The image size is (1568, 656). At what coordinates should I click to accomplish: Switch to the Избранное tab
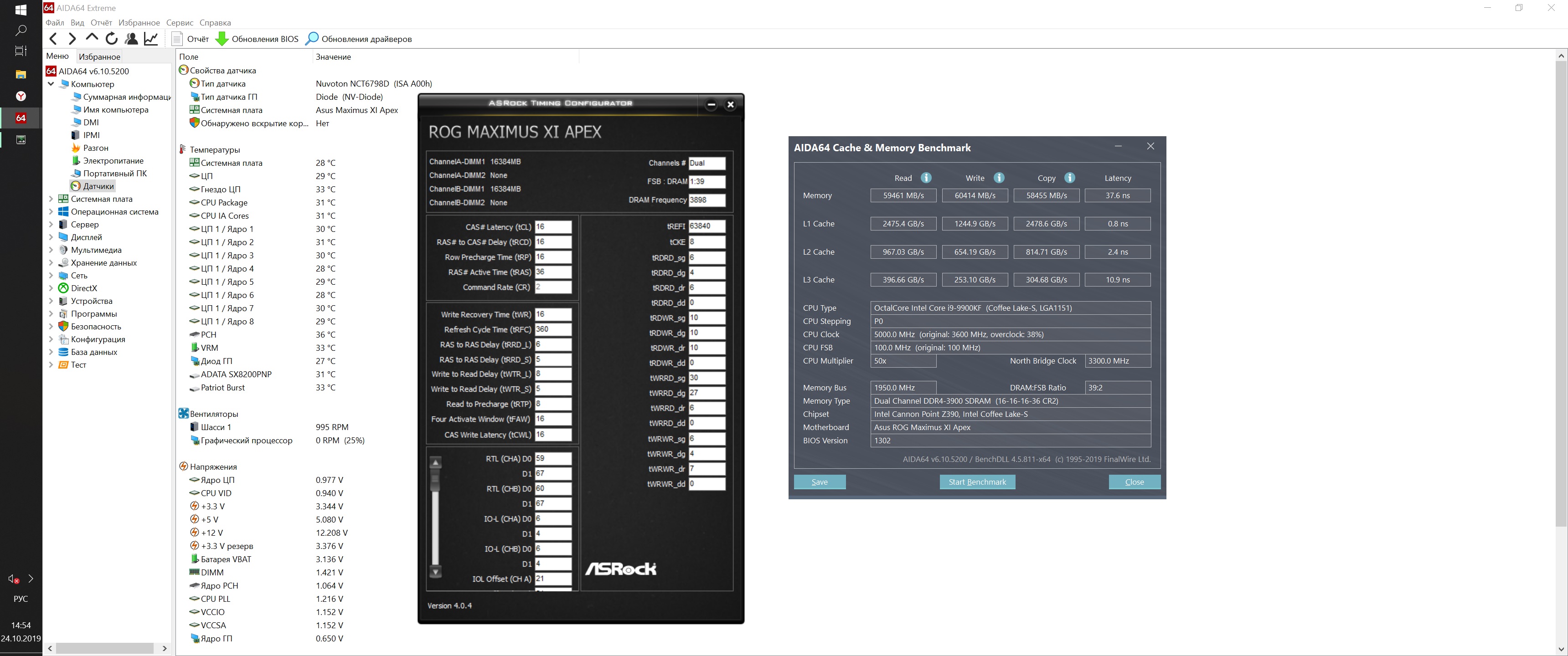click(x=99, y=56)
